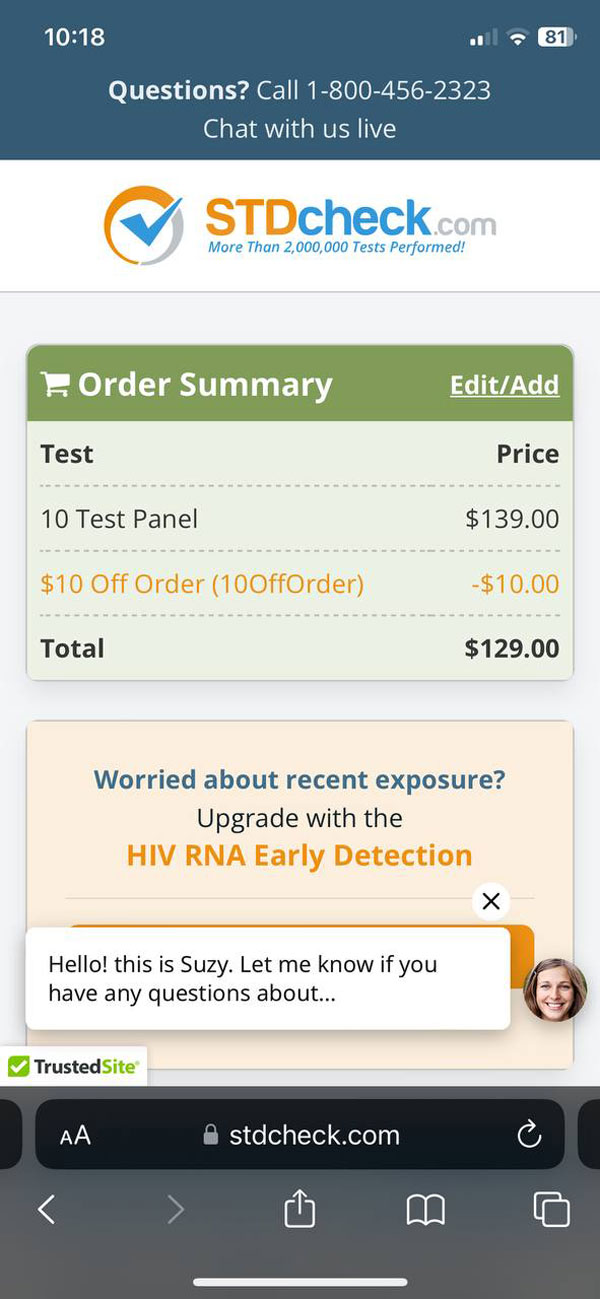
Task: Dismiss Suzy's chat message bubble
Action: tap(490, 901)
